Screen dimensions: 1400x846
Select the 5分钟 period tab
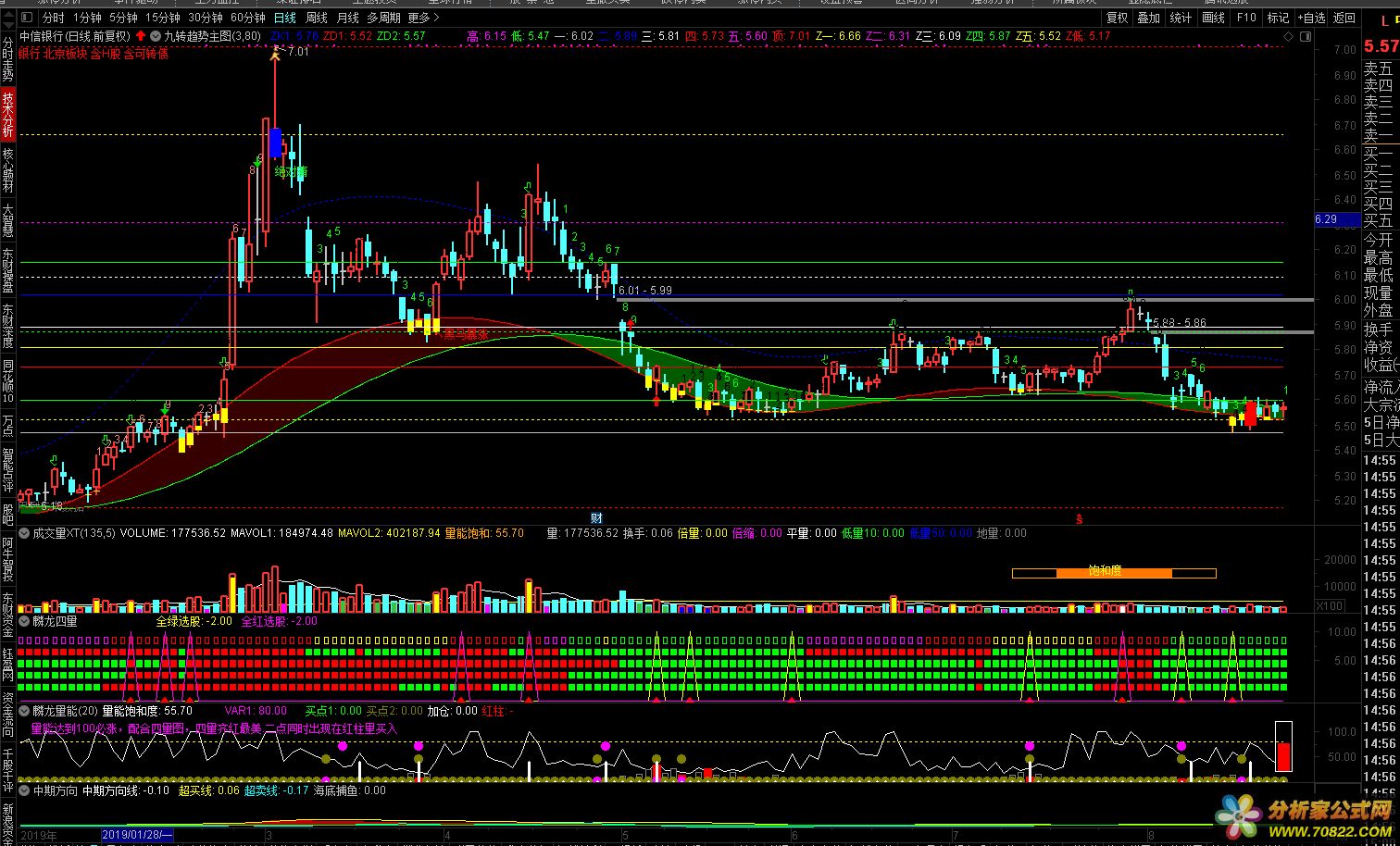tap(123, 18)
